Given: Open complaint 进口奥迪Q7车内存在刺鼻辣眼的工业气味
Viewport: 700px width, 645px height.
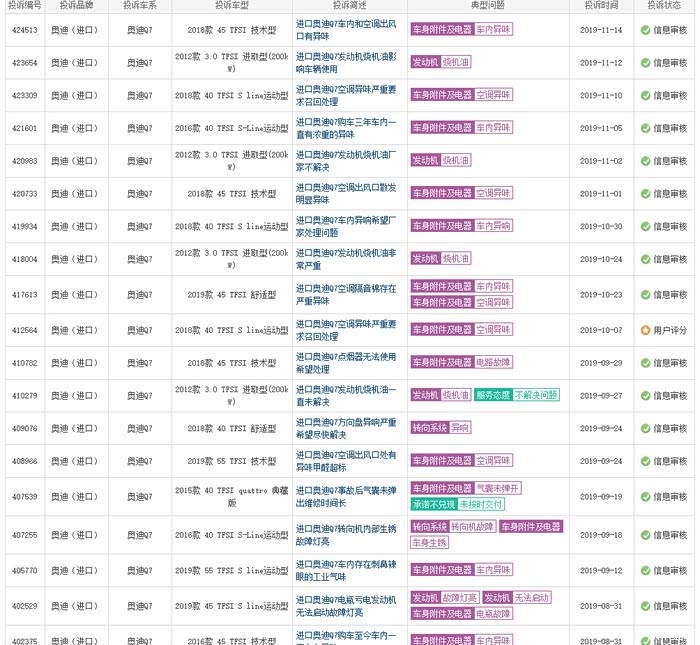Looking at the screenshot, I should point(346,570).
